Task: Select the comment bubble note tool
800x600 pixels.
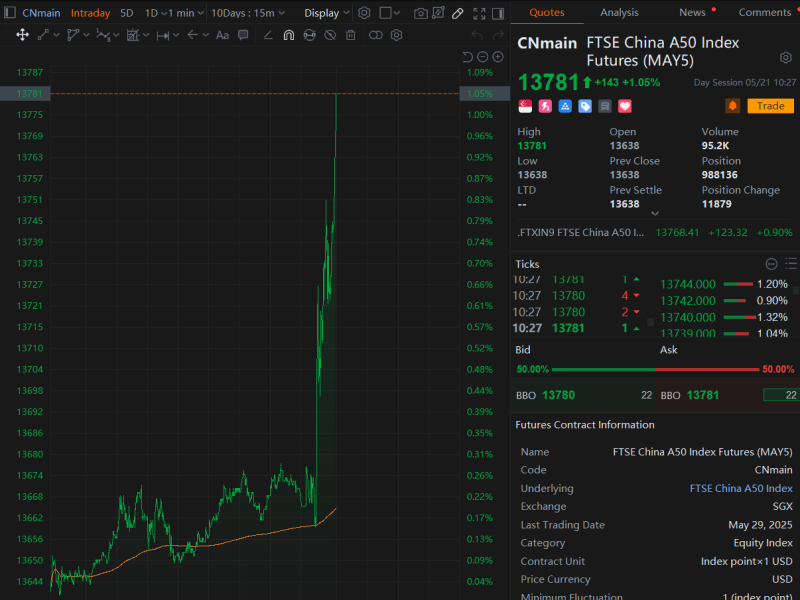Action: tap(243, 35)
